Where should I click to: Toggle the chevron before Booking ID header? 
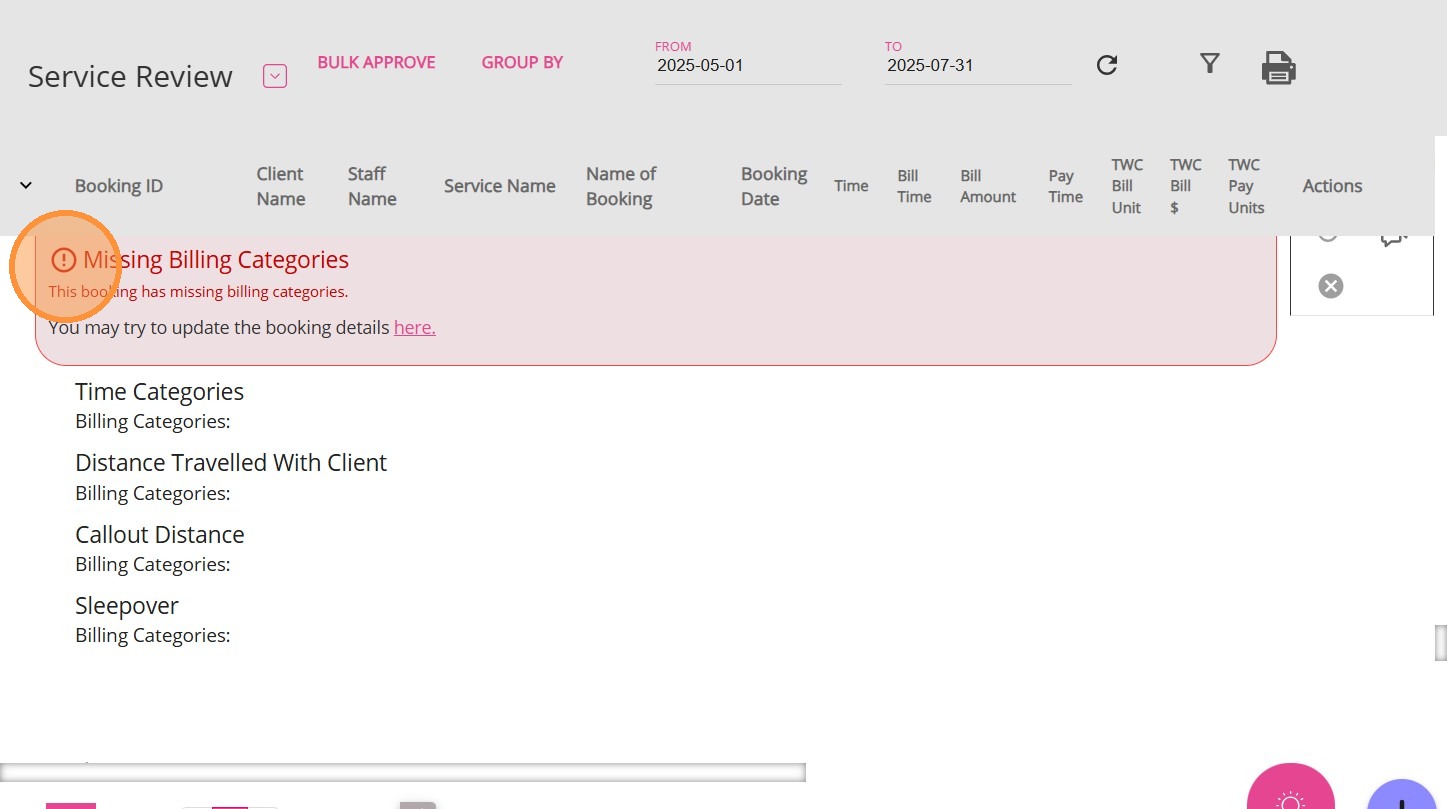pyautogui.click(x=26, y=185)
